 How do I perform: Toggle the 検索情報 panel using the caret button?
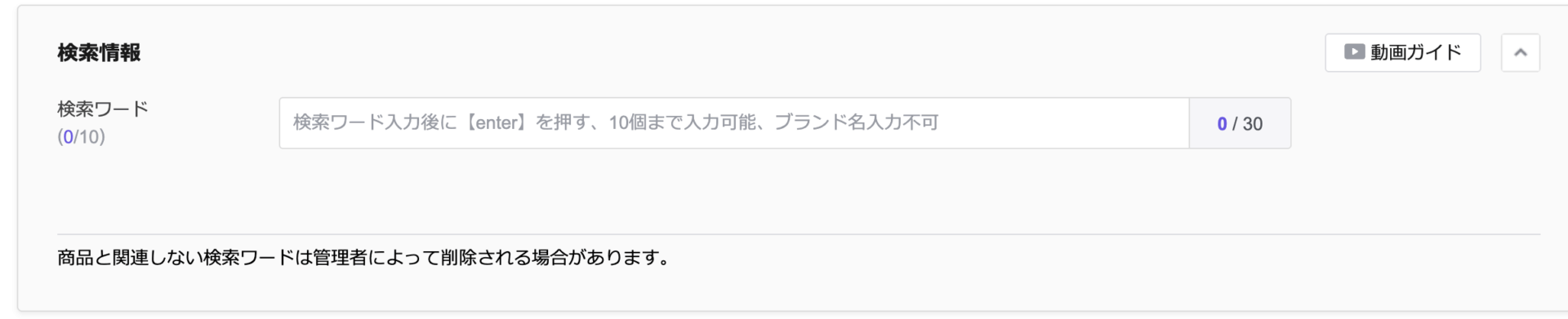pyautogui.click(x=1520, y=52)
